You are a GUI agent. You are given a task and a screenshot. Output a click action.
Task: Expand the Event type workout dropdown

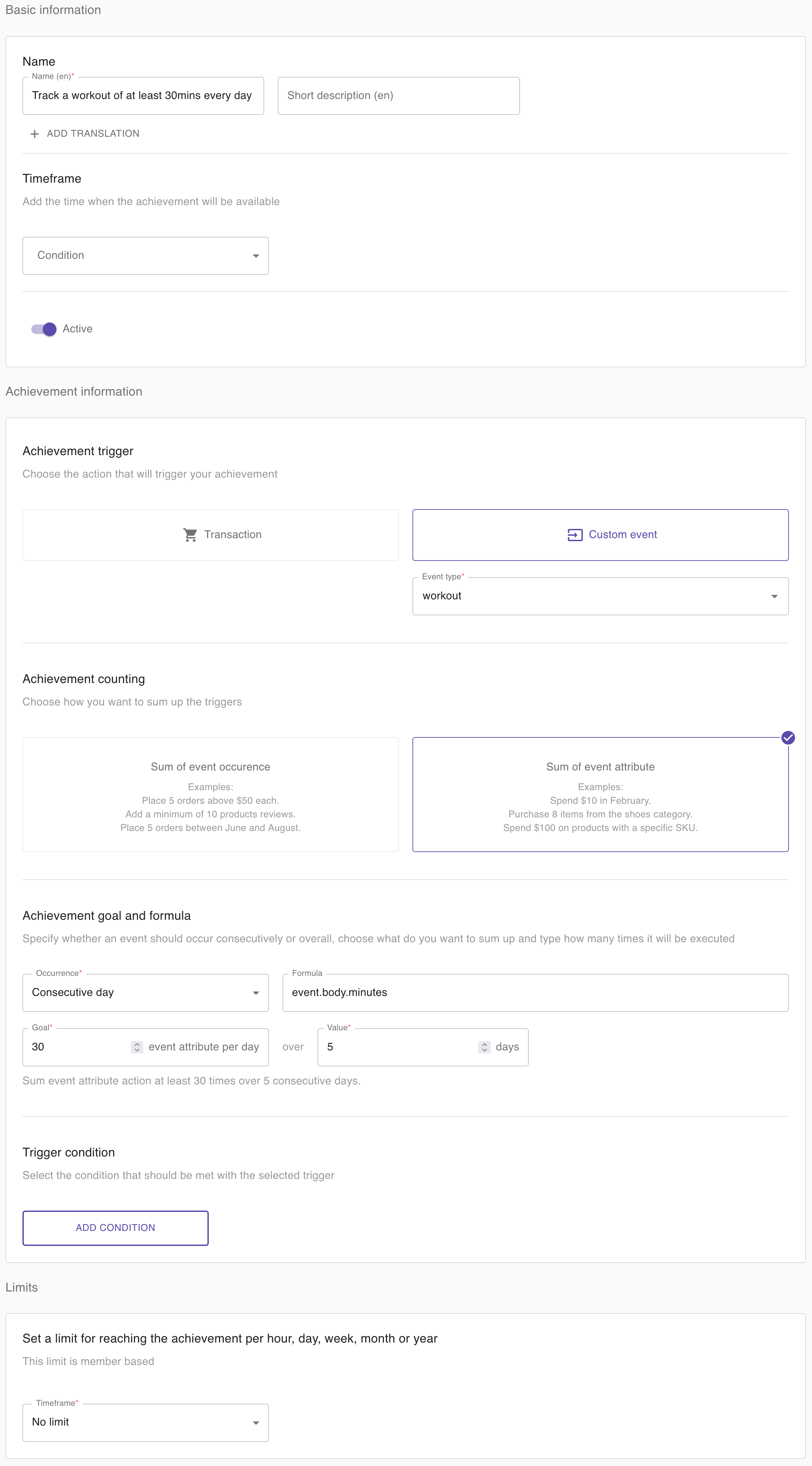point(600,596)
